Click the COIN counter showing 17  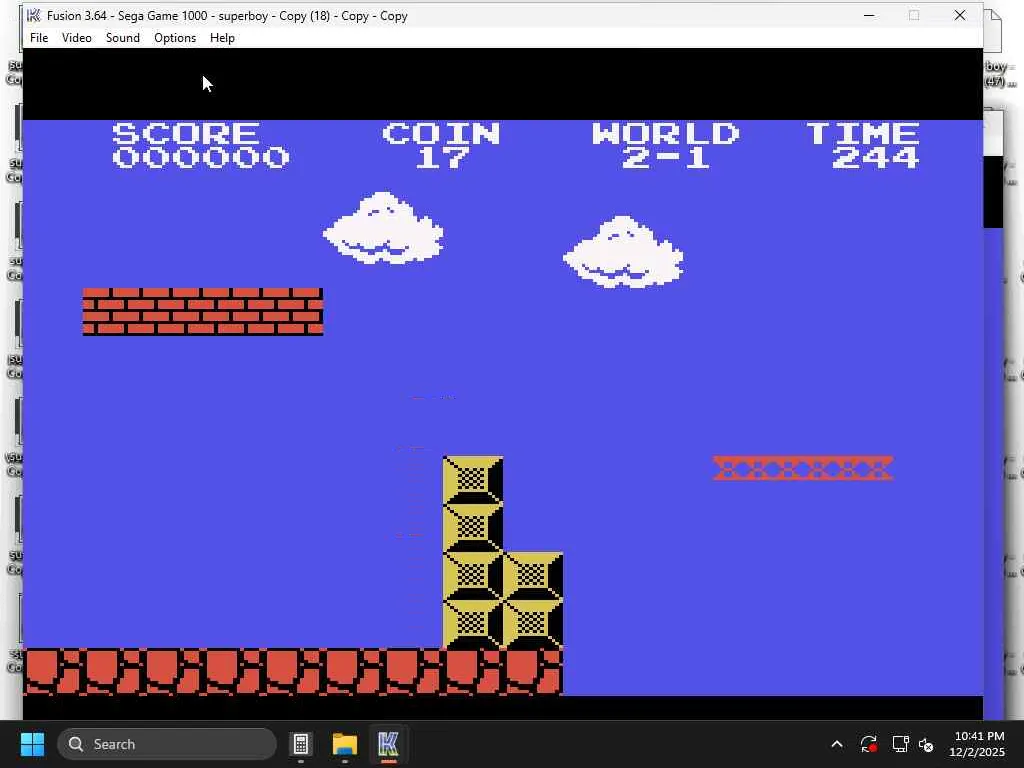point(441,157)
